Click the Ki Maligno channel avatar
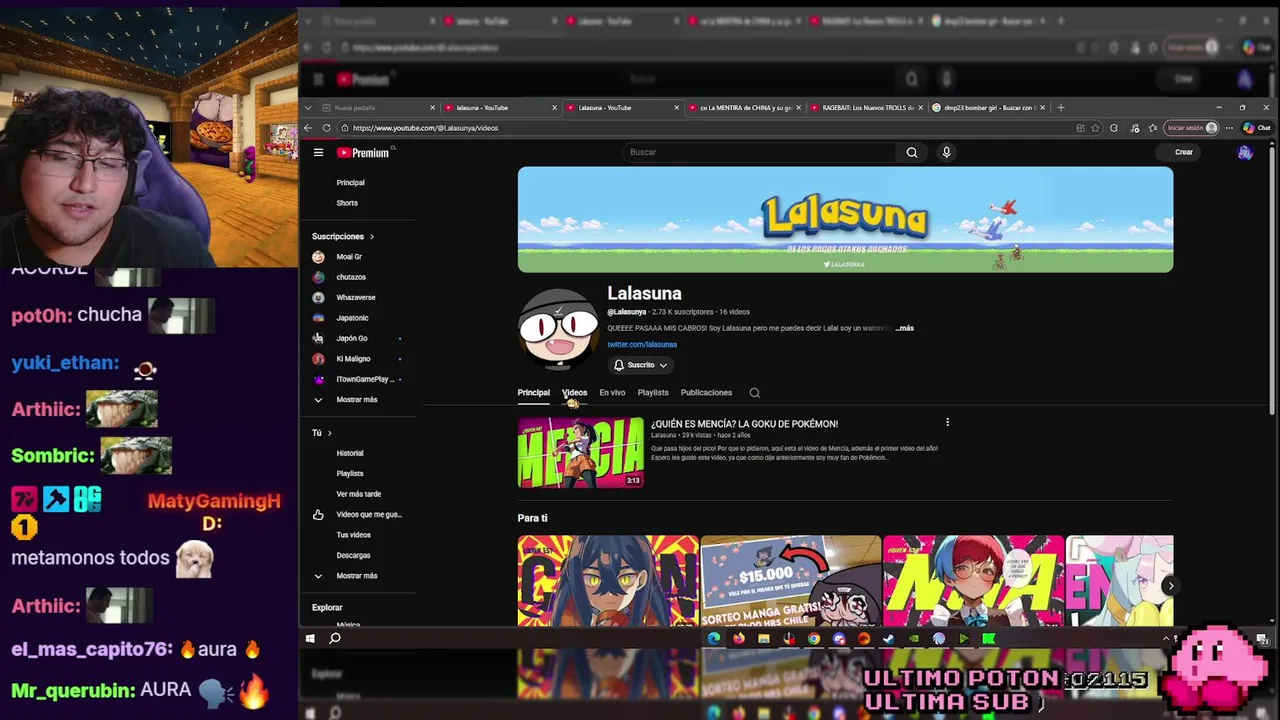The height and width of the screenshot is (720, 1280). (318, 358)
